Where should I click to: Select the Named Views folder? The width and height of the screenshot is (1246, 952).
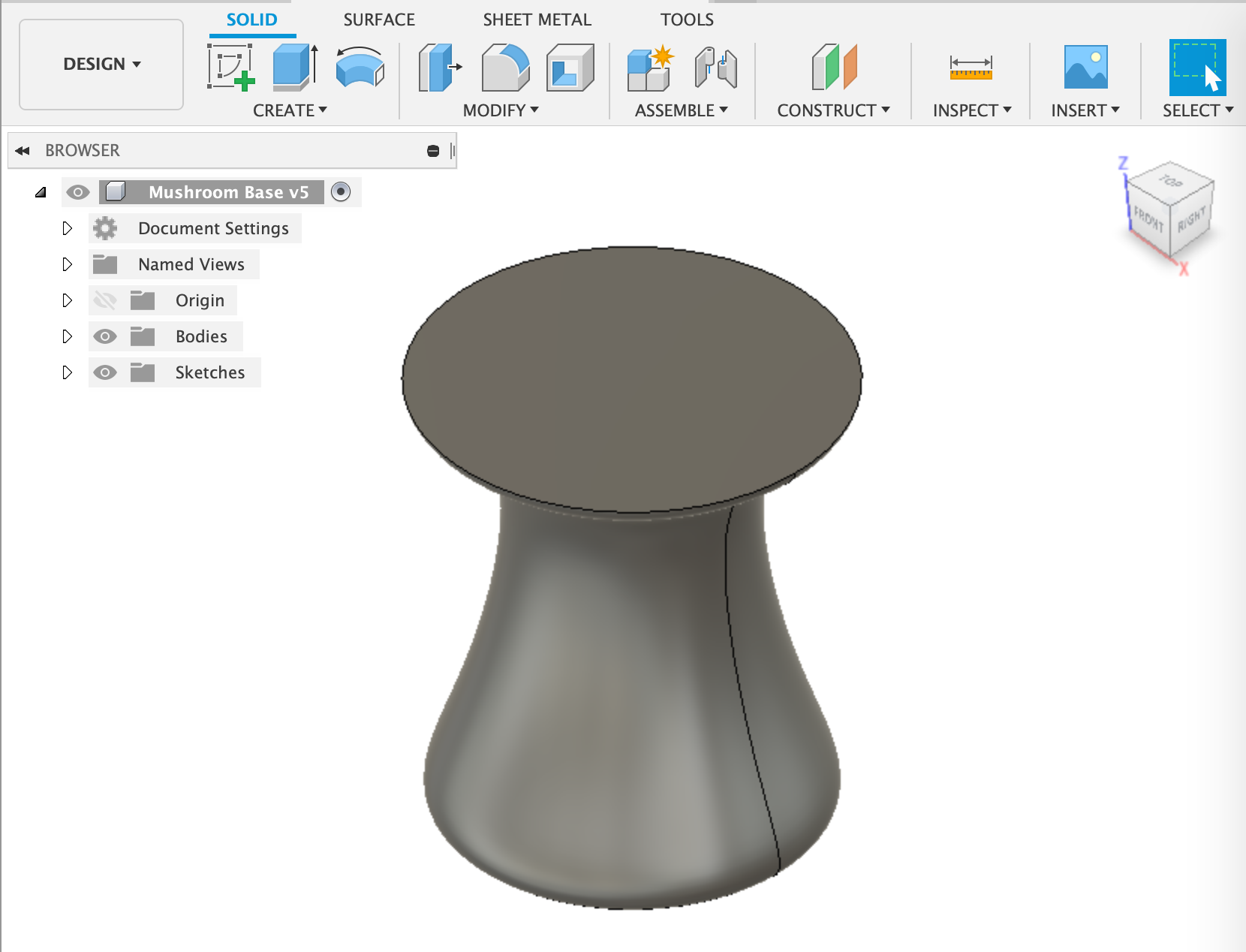click(191, 264)
